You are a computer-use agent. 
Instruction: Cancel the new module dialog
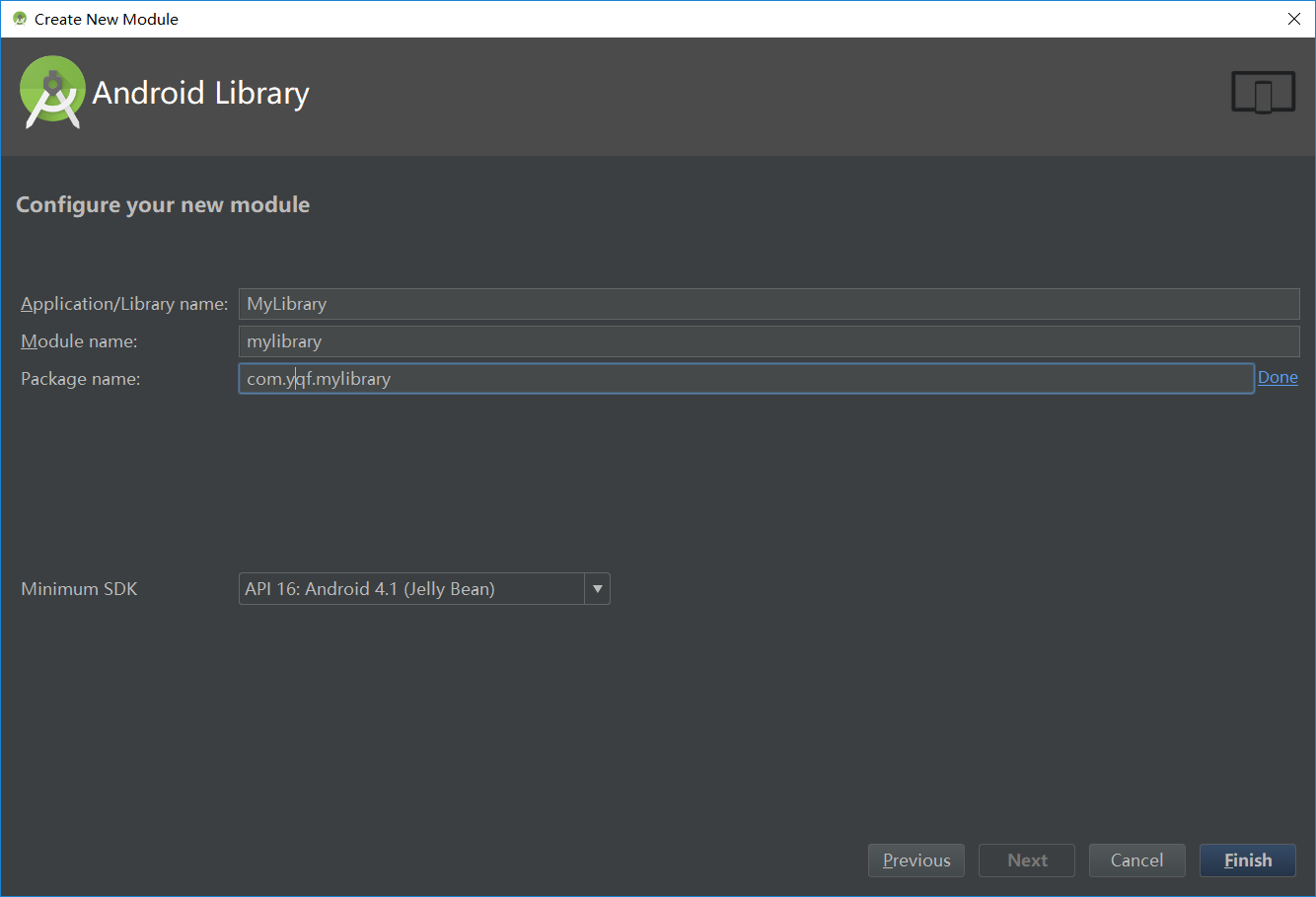(1137, 860)
